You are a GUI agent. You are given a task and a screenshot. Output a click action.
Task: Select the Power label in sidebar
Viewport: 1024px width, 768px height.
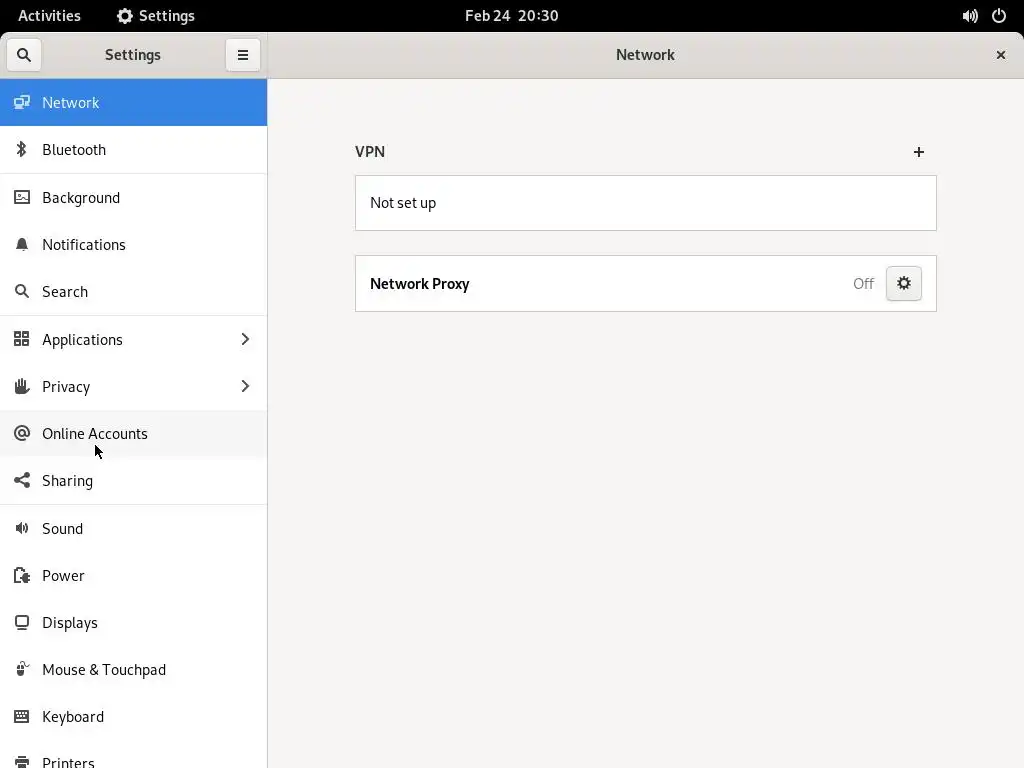[63, 575]
